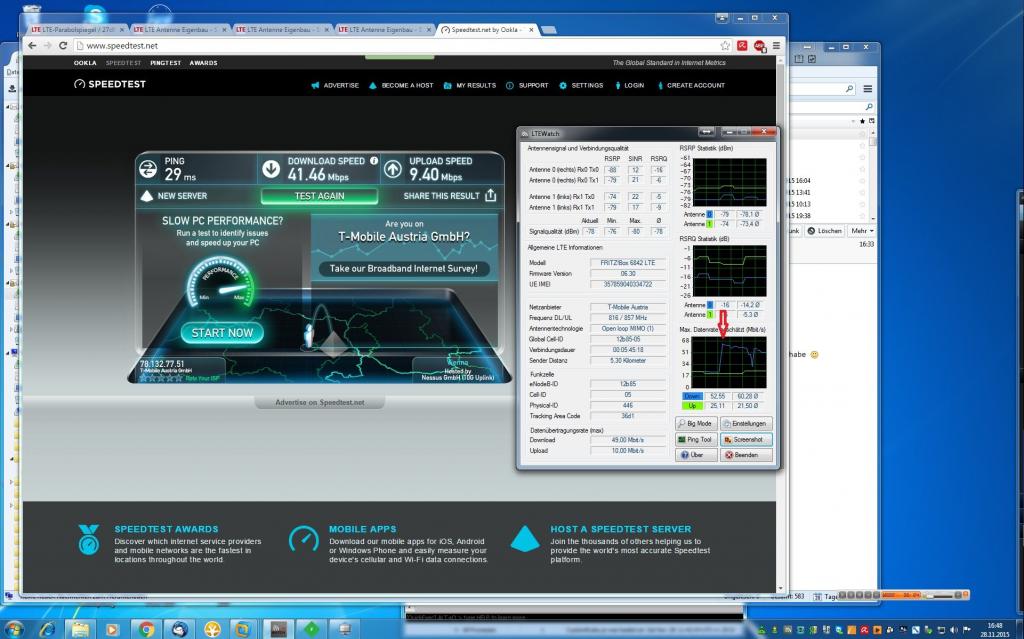Click the Max. Datenrate graph in LTEWatch
Screen dimensions: 1024x639
tap(729, 363)
